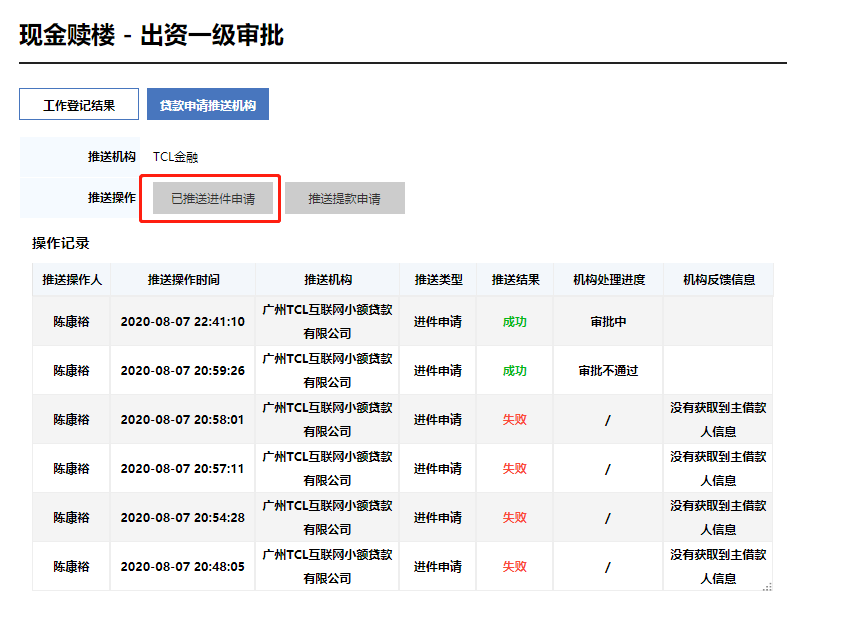This screenshot has width=841, height=617.
Task: Click 没有获取到主借款人信息 in the 20:57:11 row
Action: click(718, 468)
